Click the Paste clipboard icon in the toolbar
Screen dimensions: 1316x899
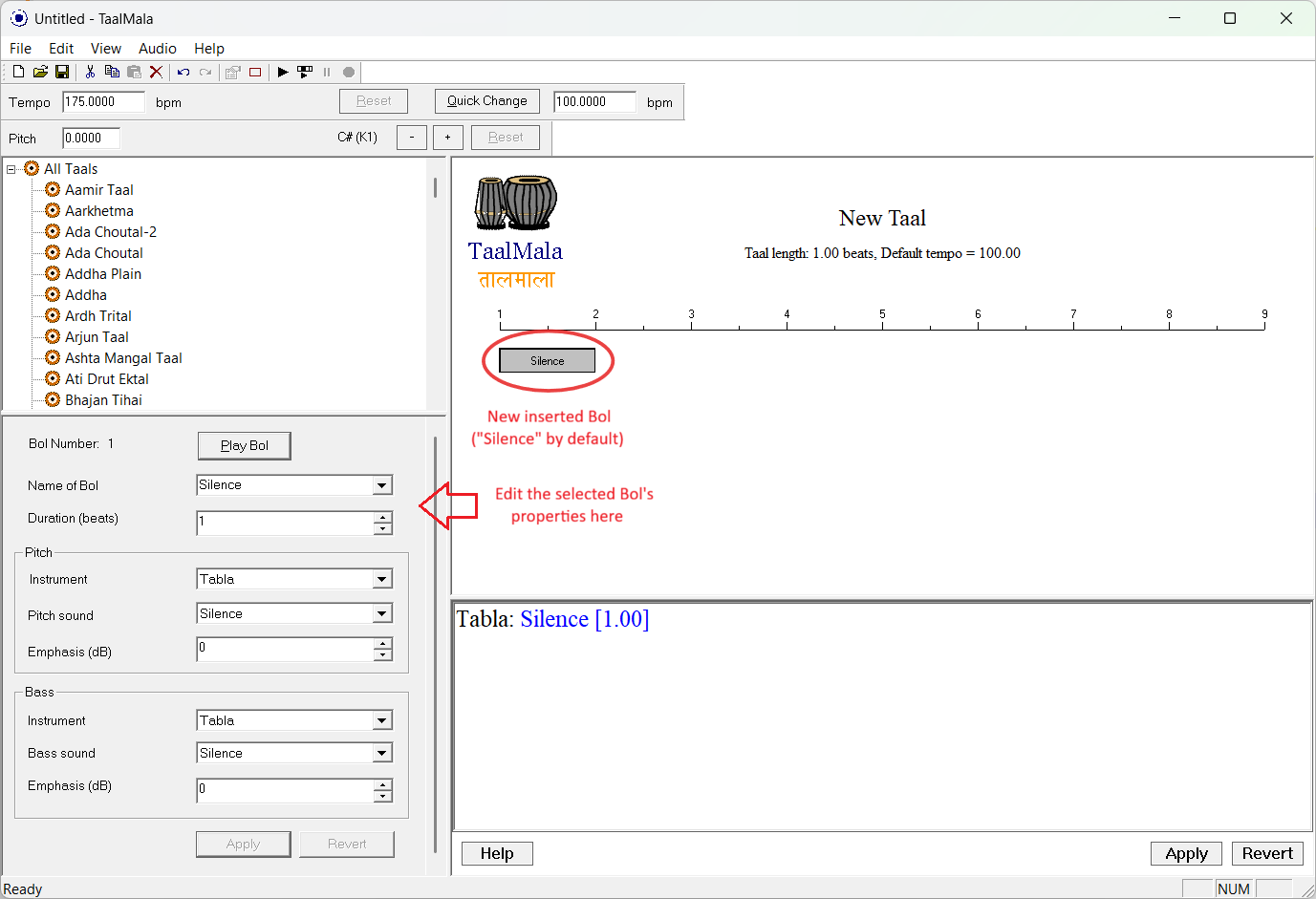click(x=134, y=72)
